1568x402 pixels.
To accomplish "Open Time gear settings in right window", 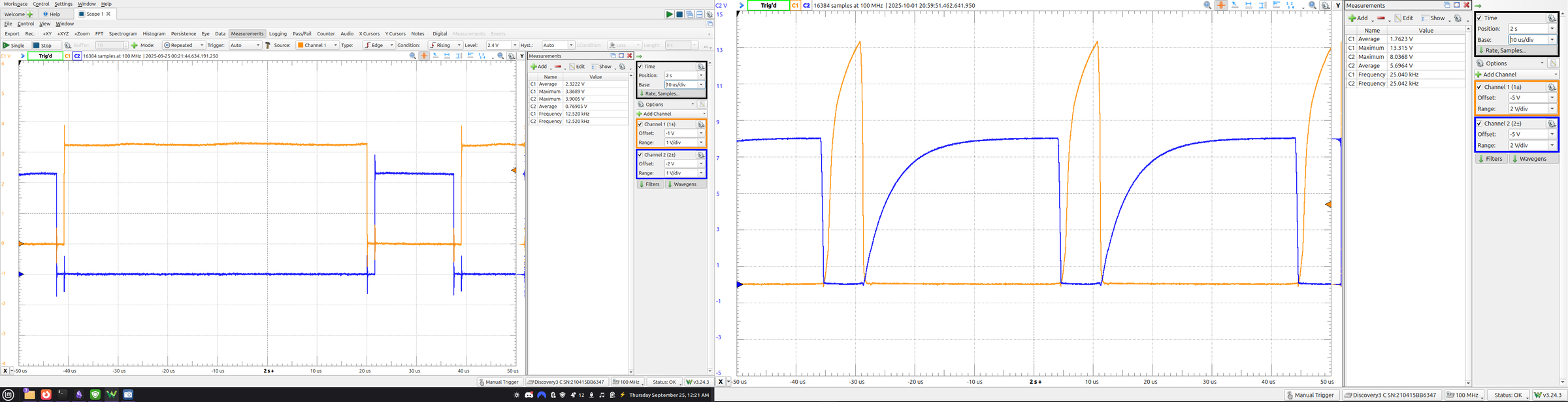I will (x=1552, y=18).
